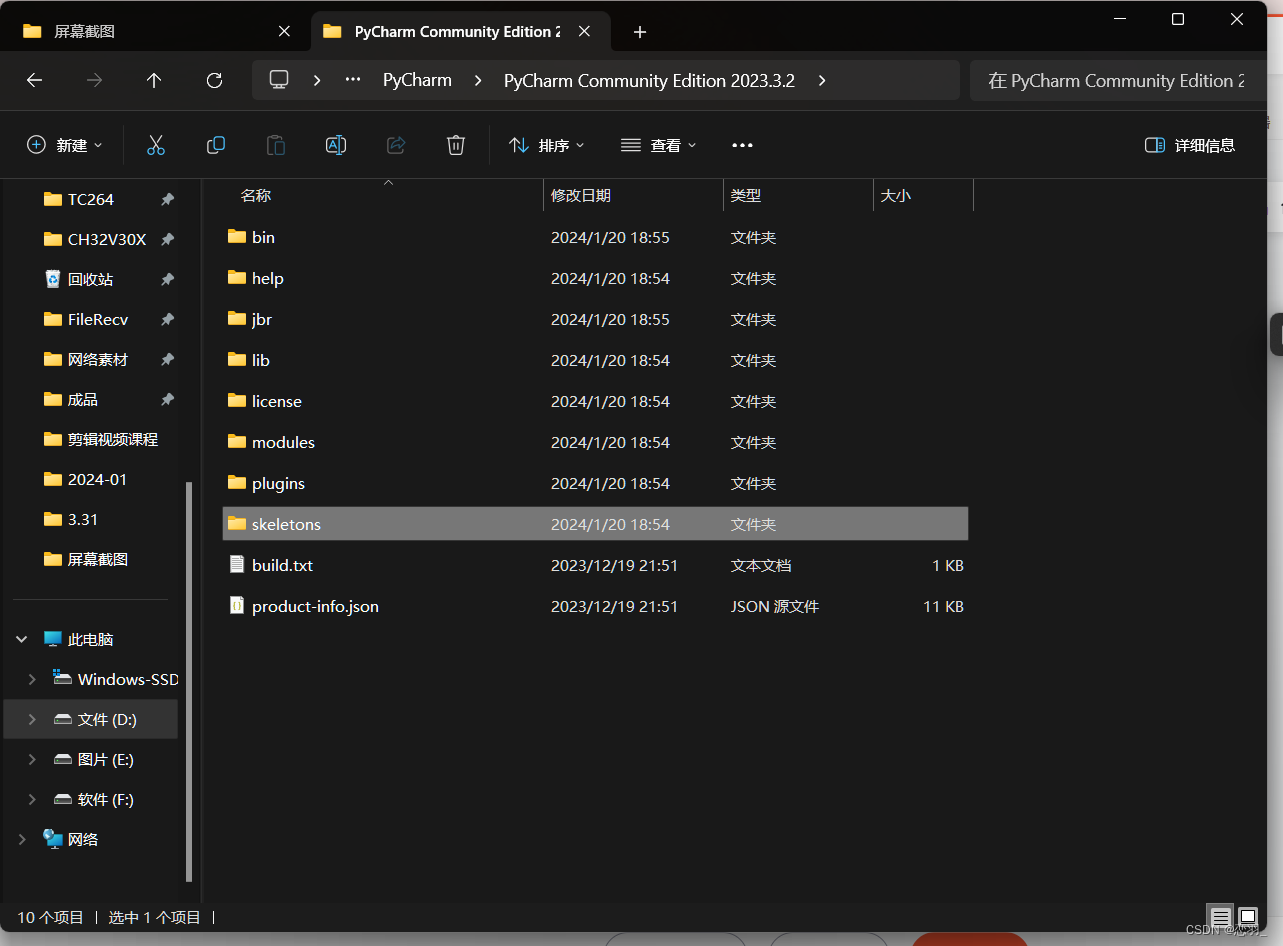Click PyCharm Community Edition 2023.3.2 breadcrumb
Viewport: 1283px width, 946px height.
tap(649, 80)
